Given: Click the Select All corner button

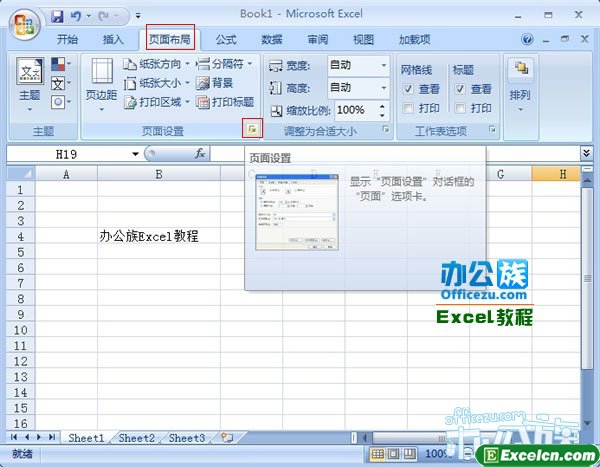Looking at the screenshot, I should pos(21,174).
